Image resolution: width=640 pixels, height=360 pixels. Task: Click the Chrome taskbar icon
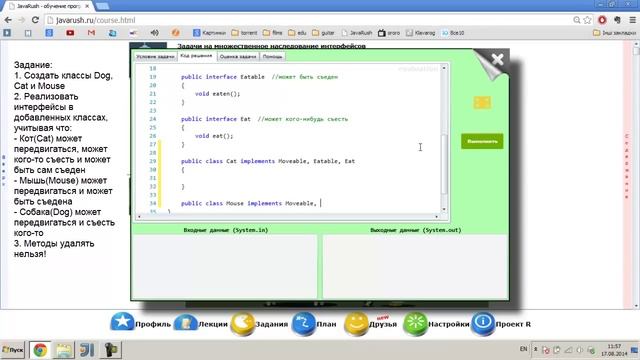40,350
